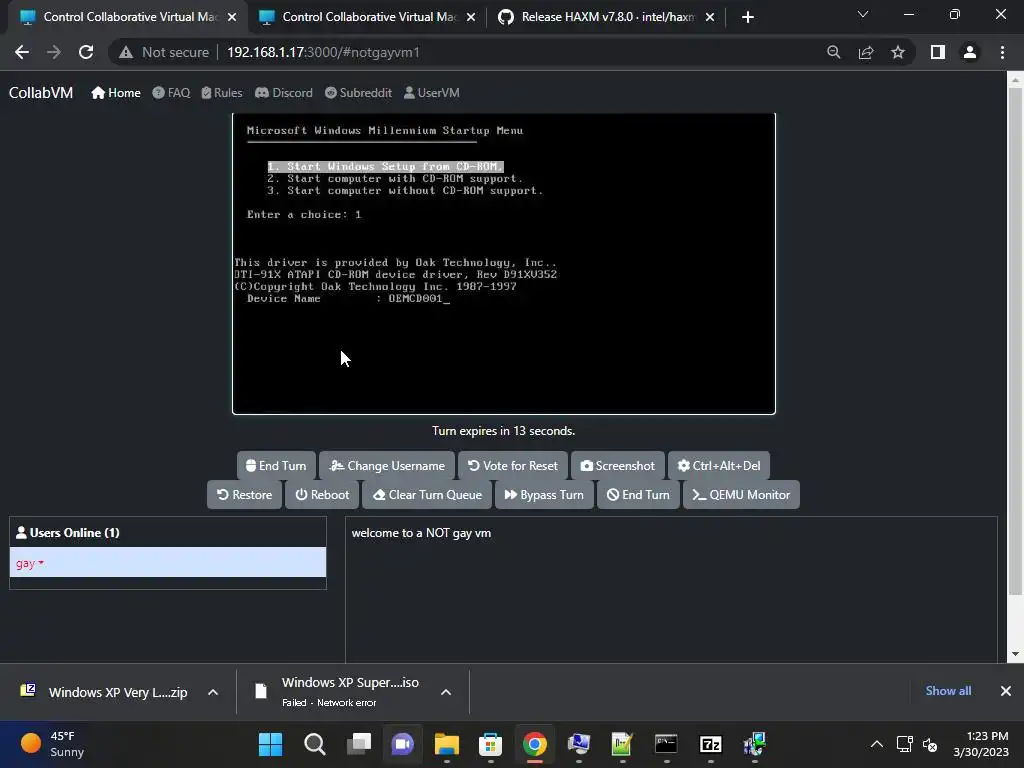This screenshot has height=768, width=1024.
Task: Switch to the first CollabVM tab
Action: point(128,17)
